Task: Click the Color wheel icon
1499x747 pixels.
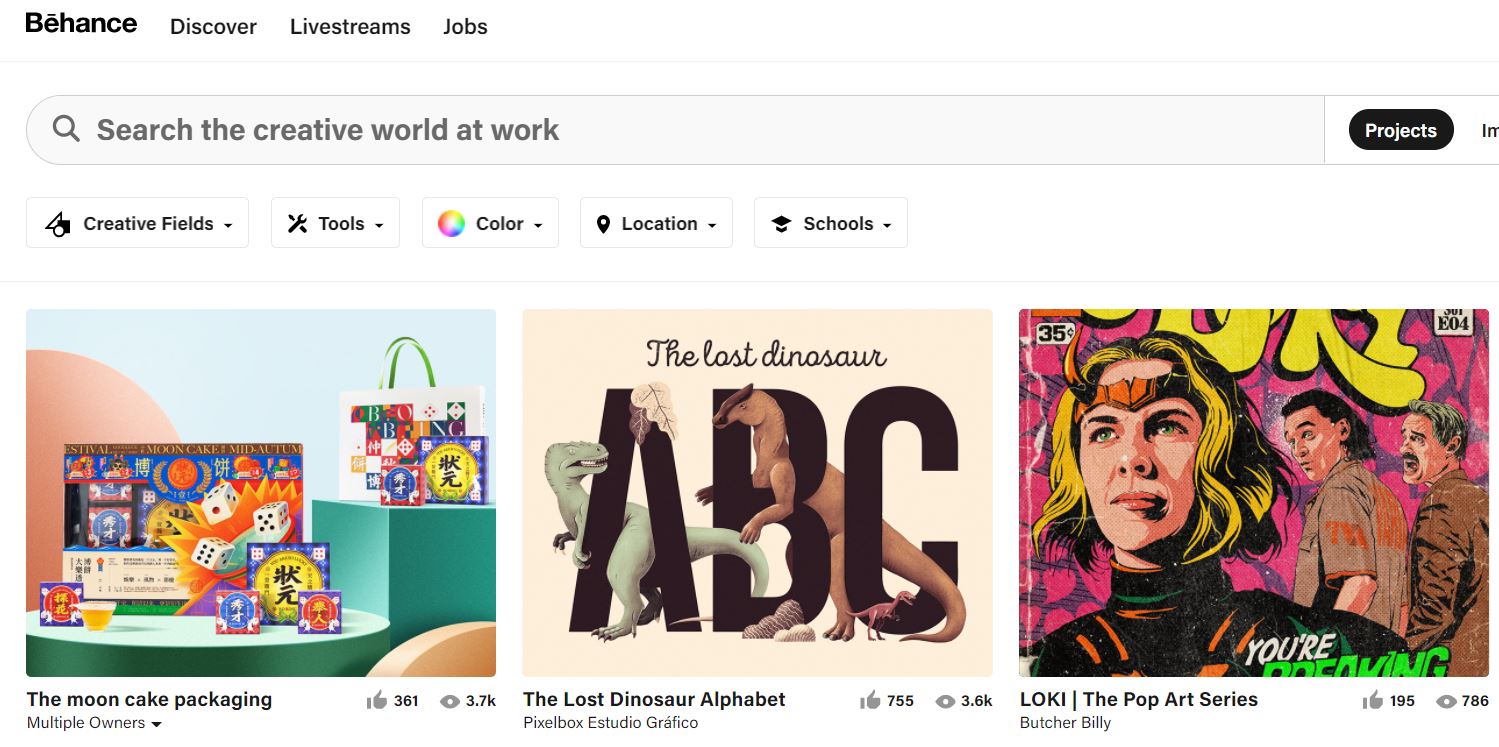Action: click(451, 224)
